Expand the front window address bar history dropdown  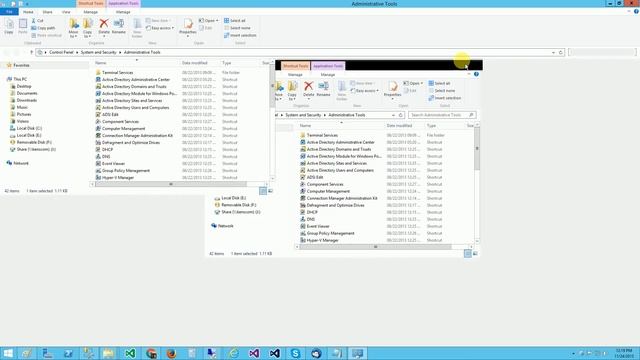click(393, 115)
